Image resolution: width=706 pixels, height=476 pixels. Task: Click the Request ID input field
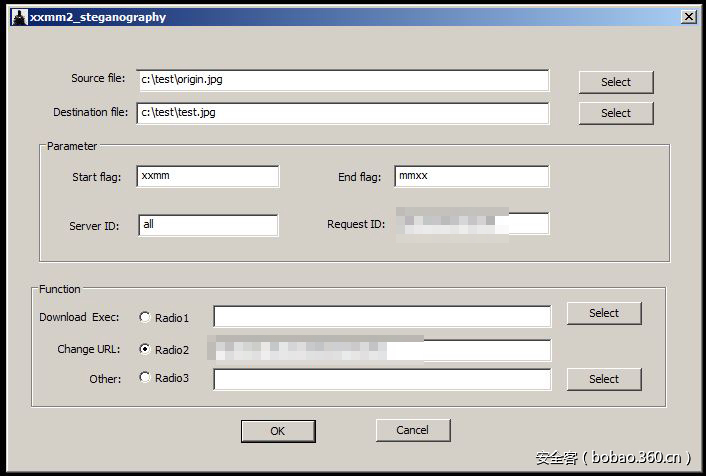(x=470, y=224)
